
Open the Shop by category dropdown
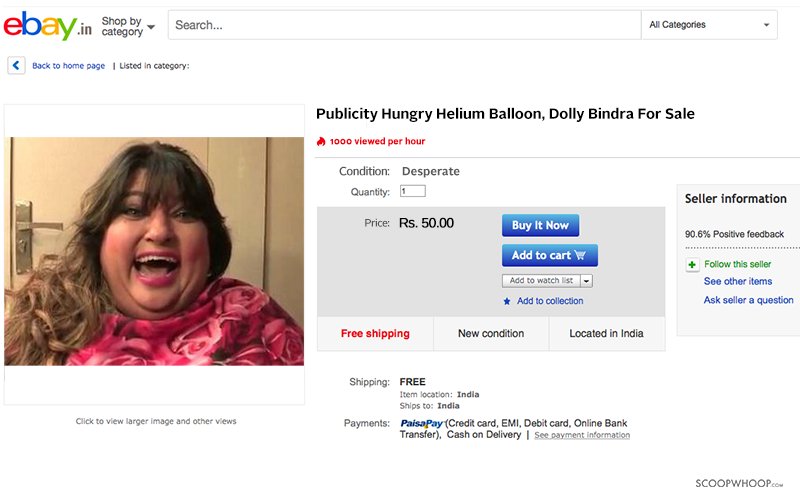pyautogui.click(x=128, y=26)
